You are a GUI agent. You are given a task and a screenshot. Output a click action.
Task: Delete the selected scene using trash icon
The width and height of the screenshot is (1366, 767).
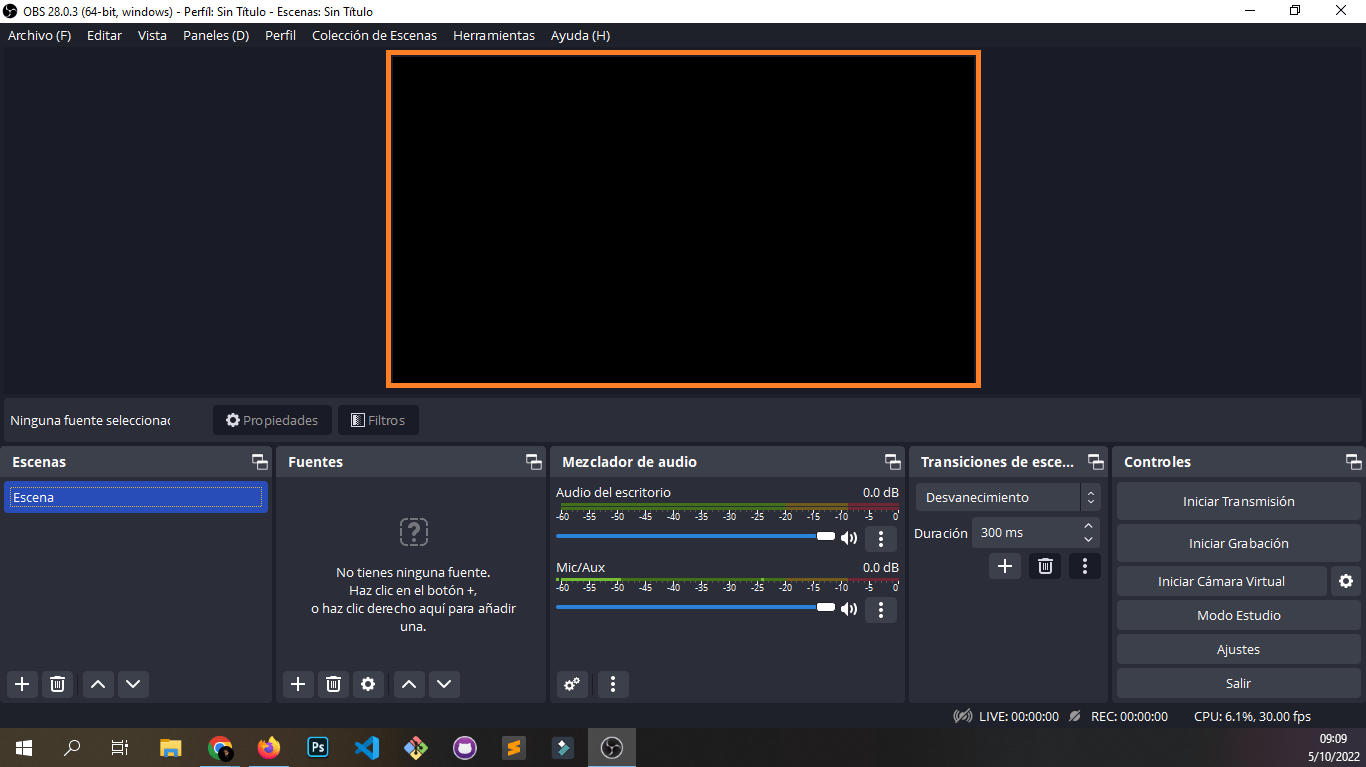[x=57, y=684]
